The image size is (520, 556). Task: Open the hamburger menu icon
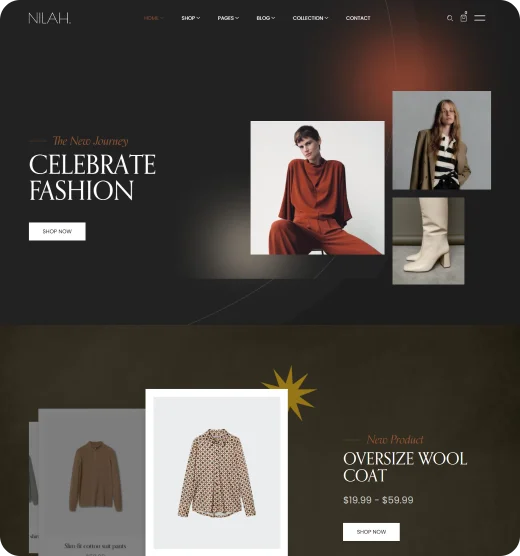coord(480,18)
